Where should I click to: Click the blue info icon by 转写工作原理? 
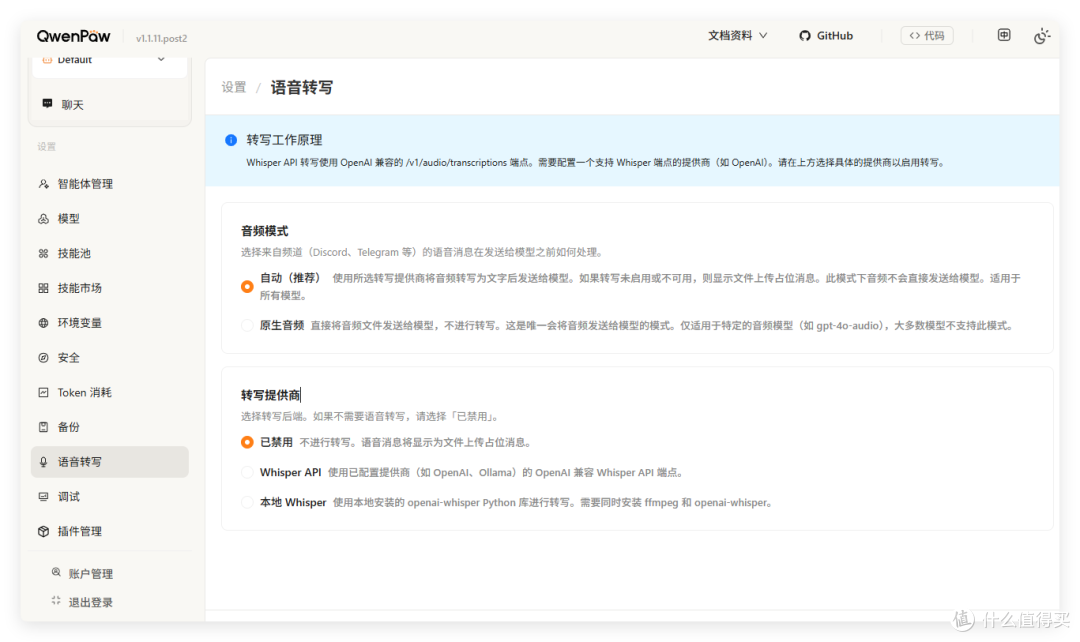pyautogui.click(x=231, y=140)
